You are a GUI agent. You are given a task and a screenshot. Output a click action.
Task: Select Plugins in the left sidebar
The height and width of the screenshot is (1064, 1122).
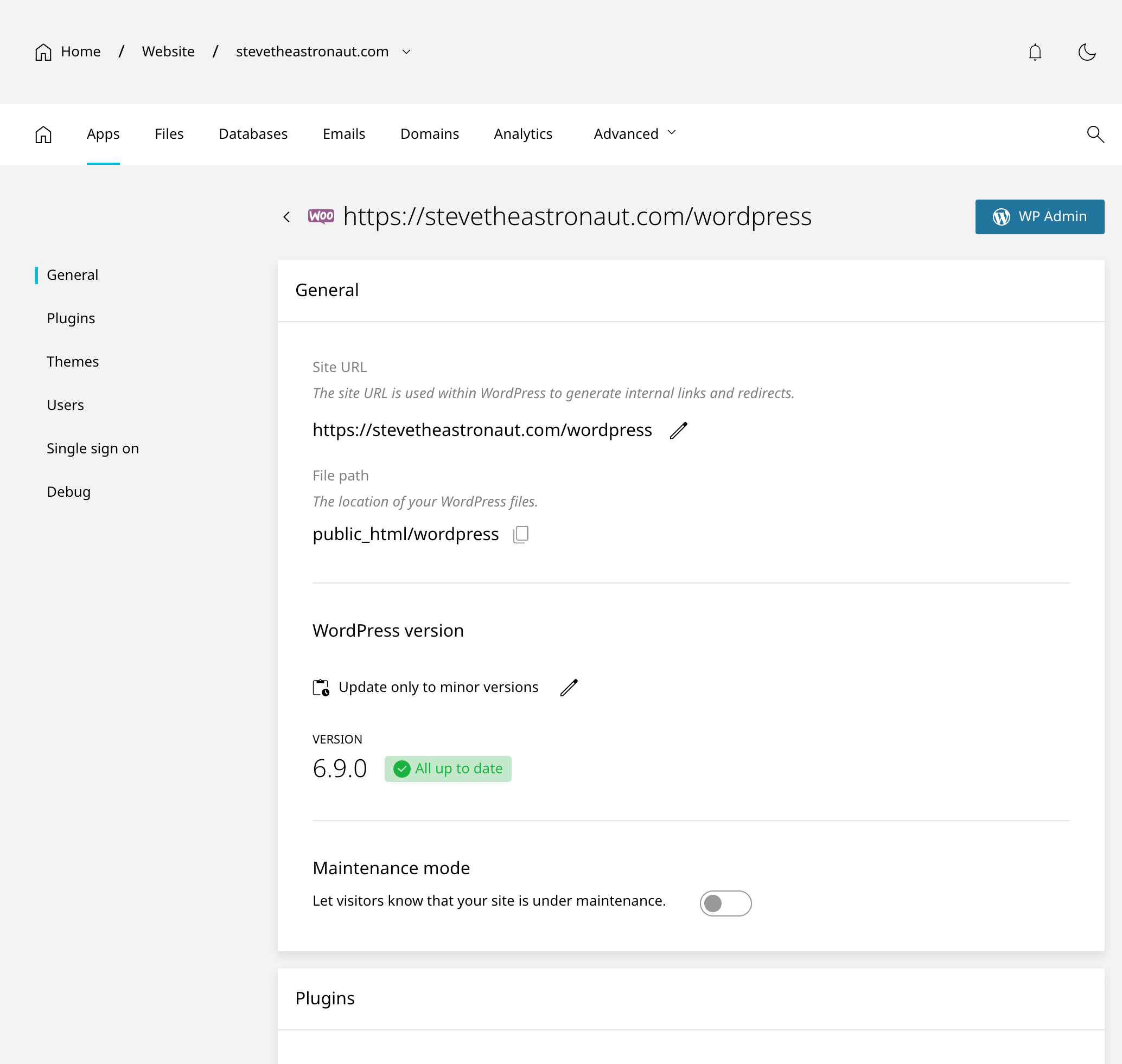pos(71,318)
